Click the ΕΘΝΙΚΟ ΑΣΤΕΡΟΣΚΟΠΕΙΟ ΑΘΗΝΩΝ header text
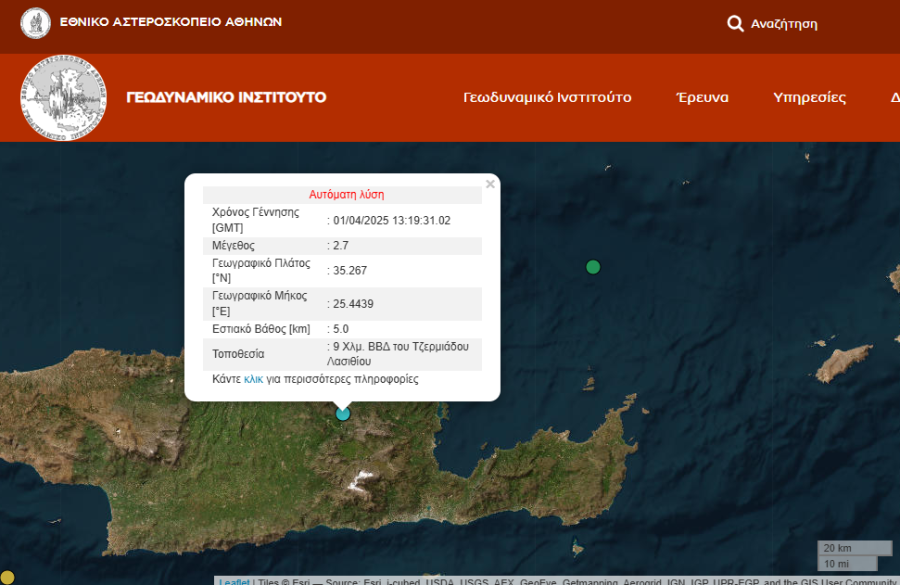Viewport: 900px width, 585px height. pyautogui.click(x=171, y=22)
